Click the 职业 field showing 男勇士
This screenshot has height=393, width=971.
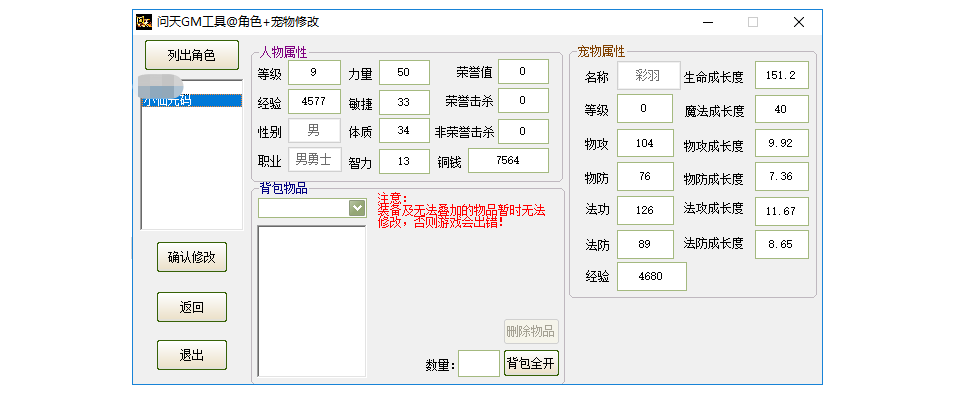pyautogui.click(x=314, y=160)
